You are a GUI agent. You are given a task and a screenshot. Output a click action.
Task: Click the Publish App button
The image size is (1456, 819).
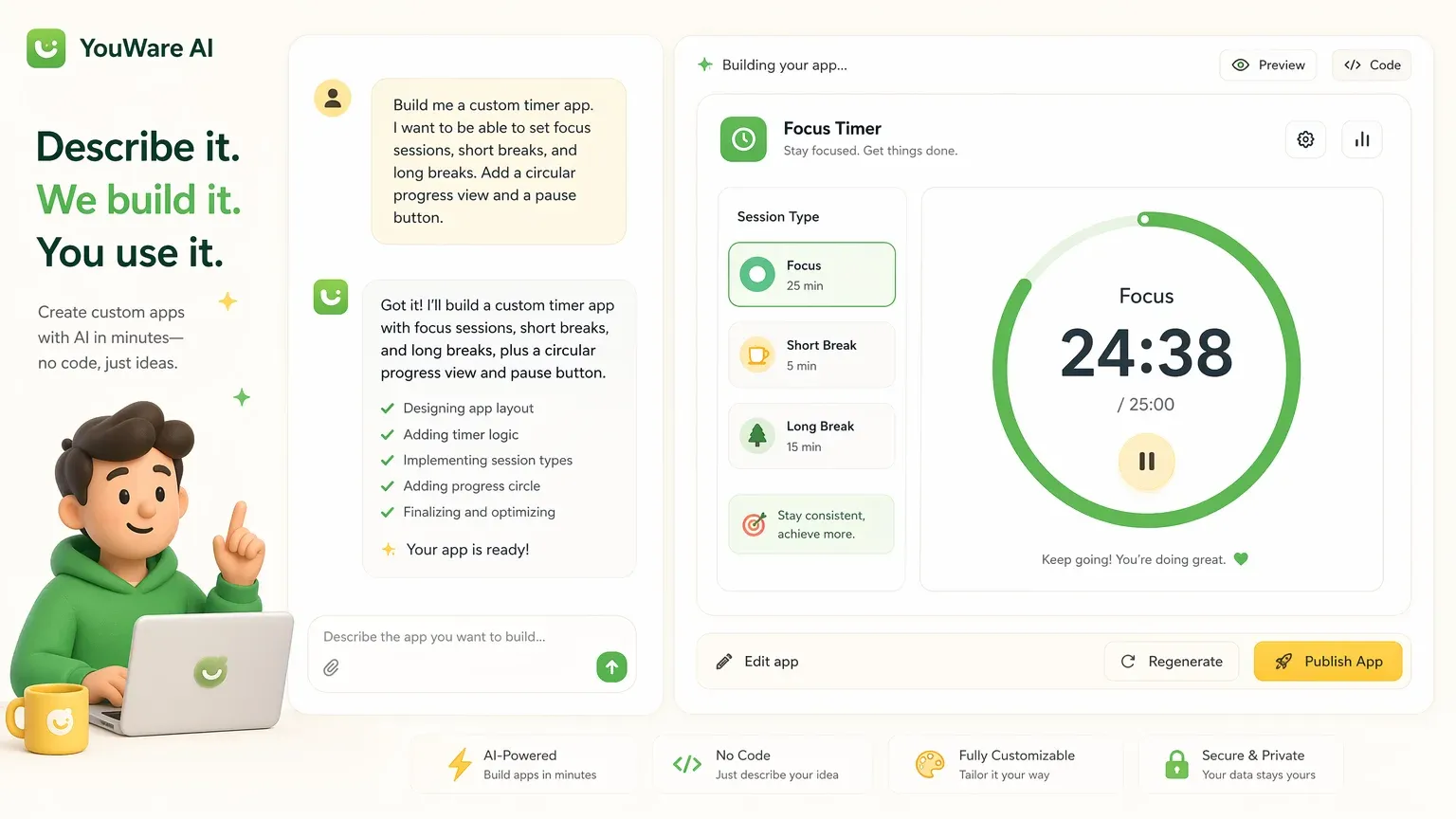coord(1328,662)
